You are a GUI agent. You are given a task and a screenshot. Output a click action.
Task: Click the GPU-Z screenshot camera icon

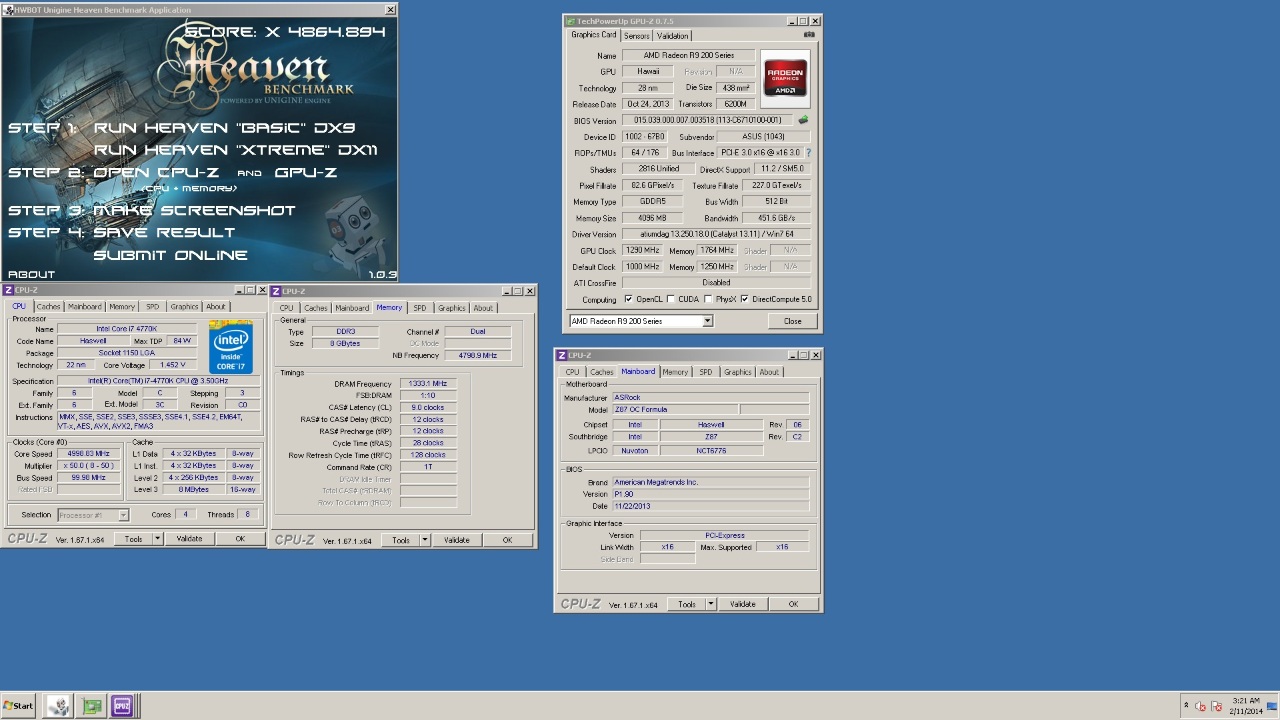[809, 35]
